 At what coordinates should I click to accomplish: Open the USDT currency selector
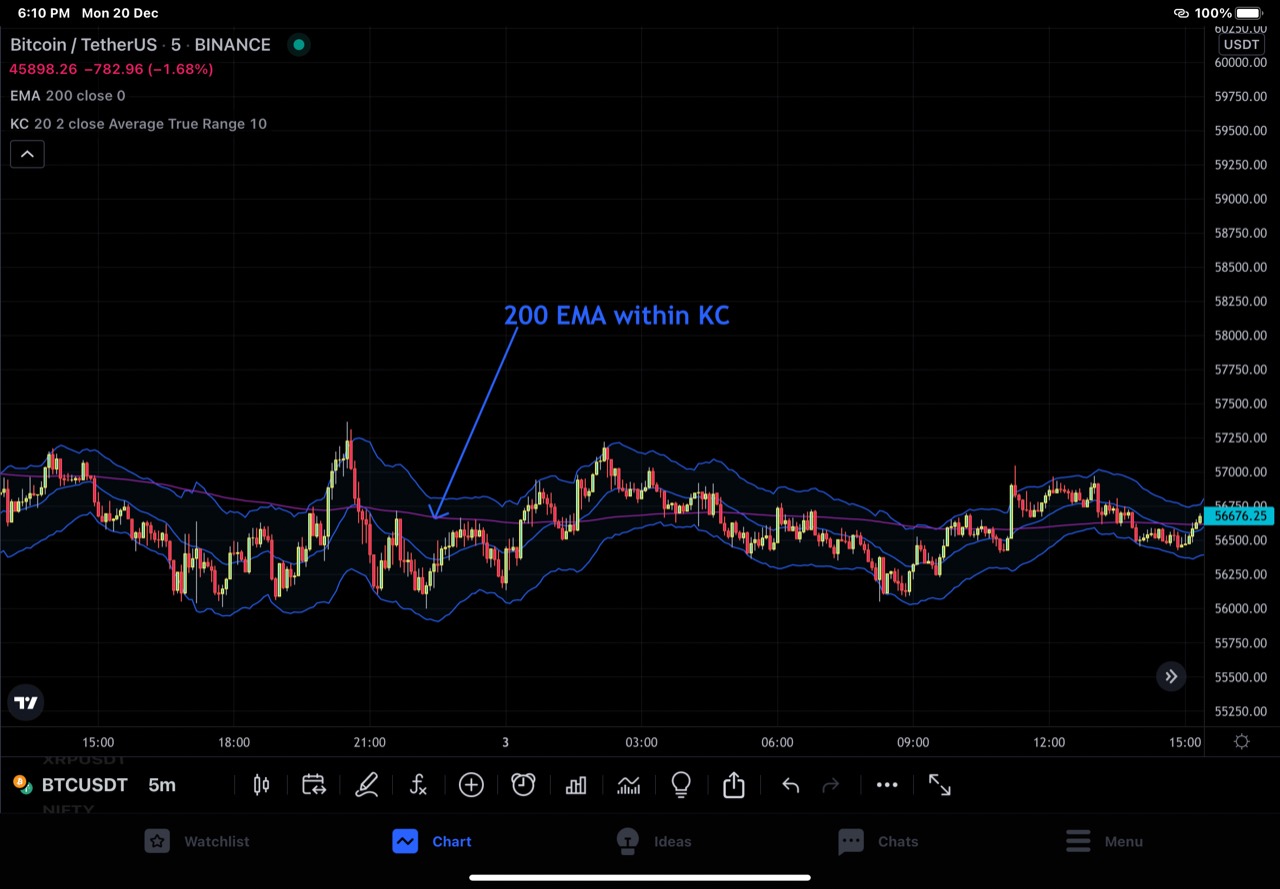(x=1242, y=44)
